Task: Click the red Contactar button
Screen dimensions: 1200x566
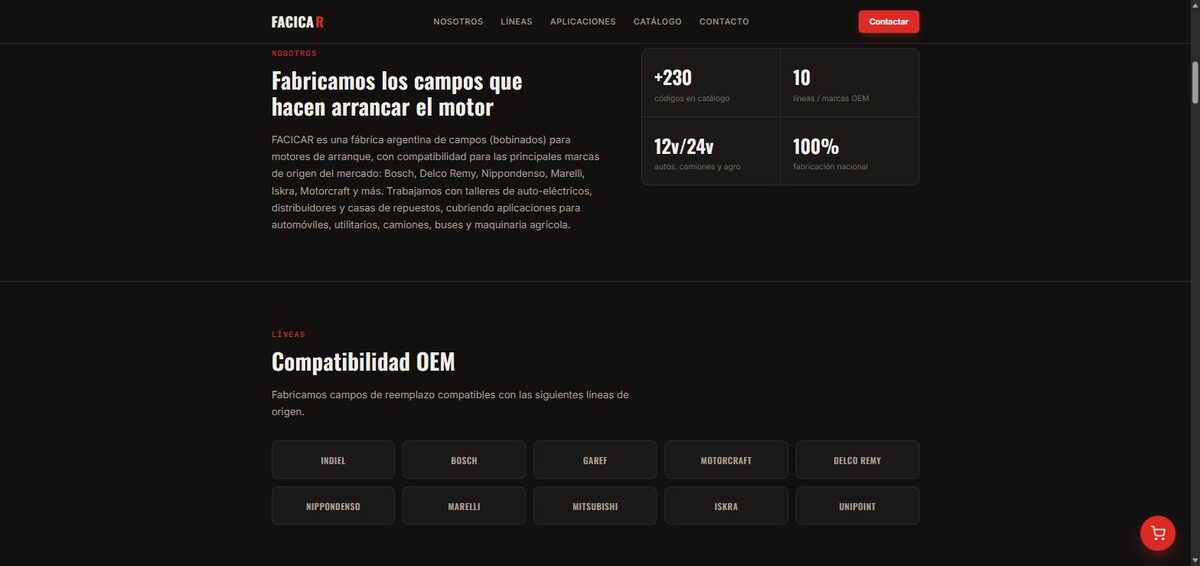Action: click(x=888, y=22)
